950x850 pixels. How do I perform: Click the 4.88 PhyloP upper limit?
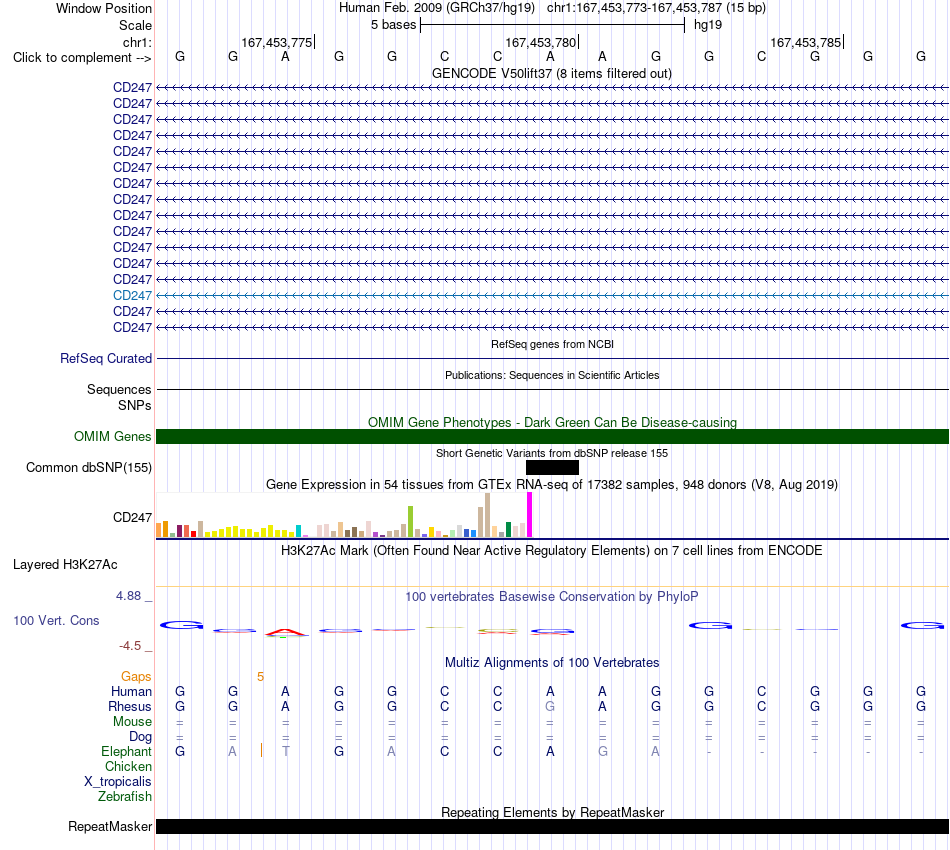click(128, 596)
